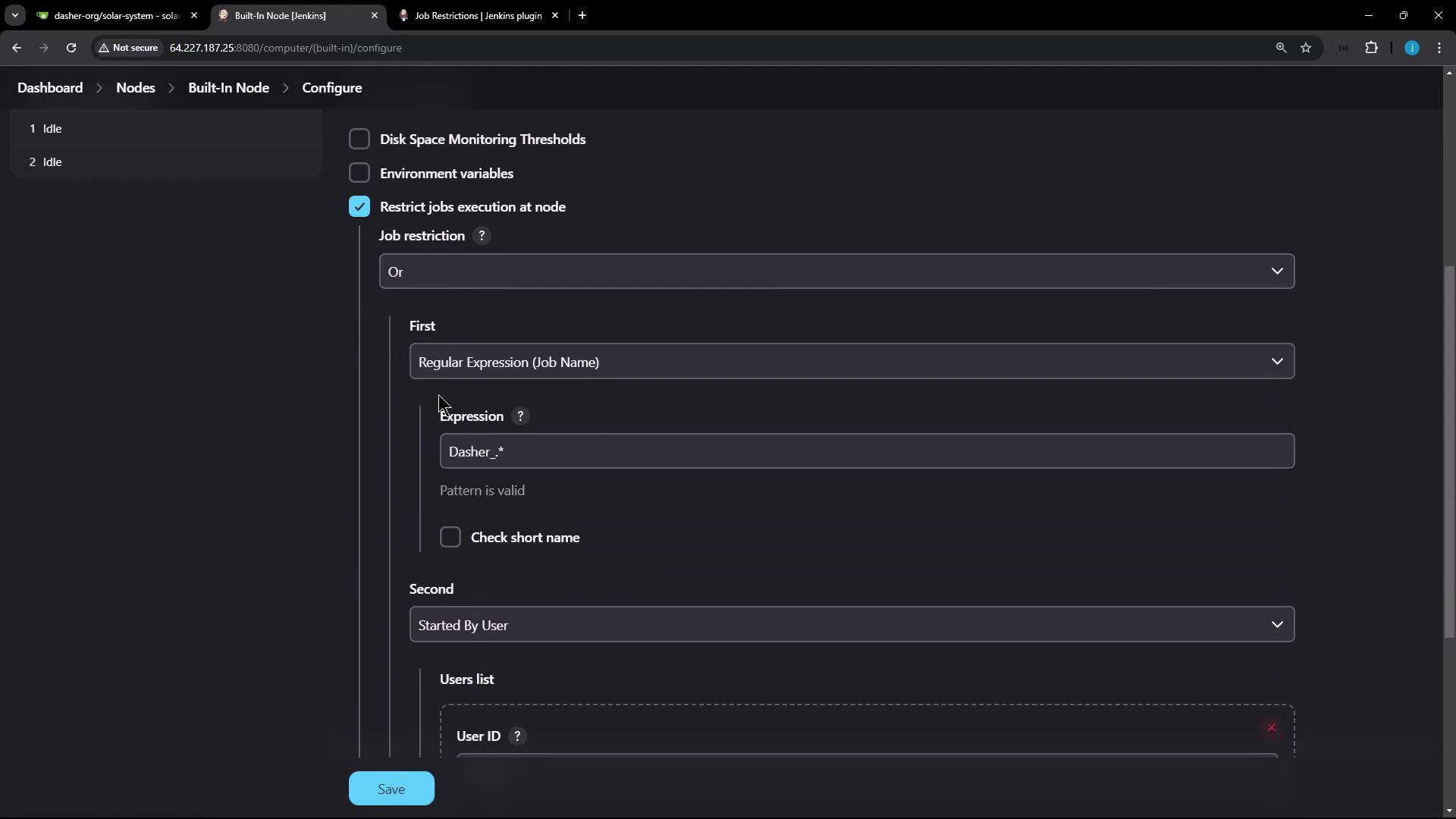The height and width of the screenshot is (819, 1456).
Task: Switch to the Job Restrictions plugin tab
Action: [478, 16]
